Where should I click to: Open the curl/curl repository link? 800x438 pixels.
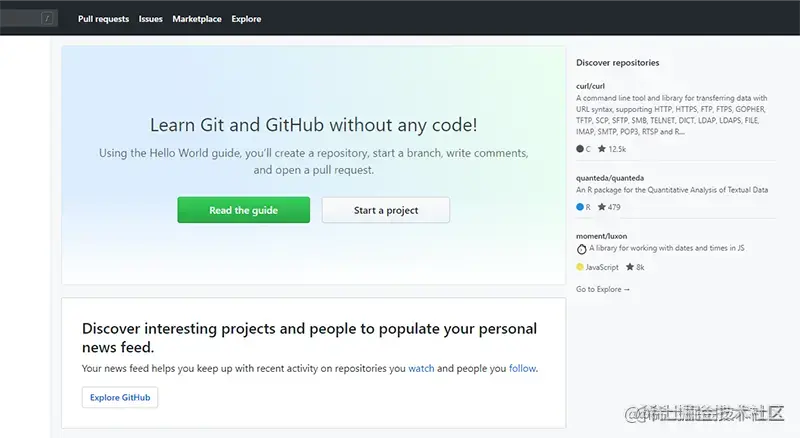point(591,86)
